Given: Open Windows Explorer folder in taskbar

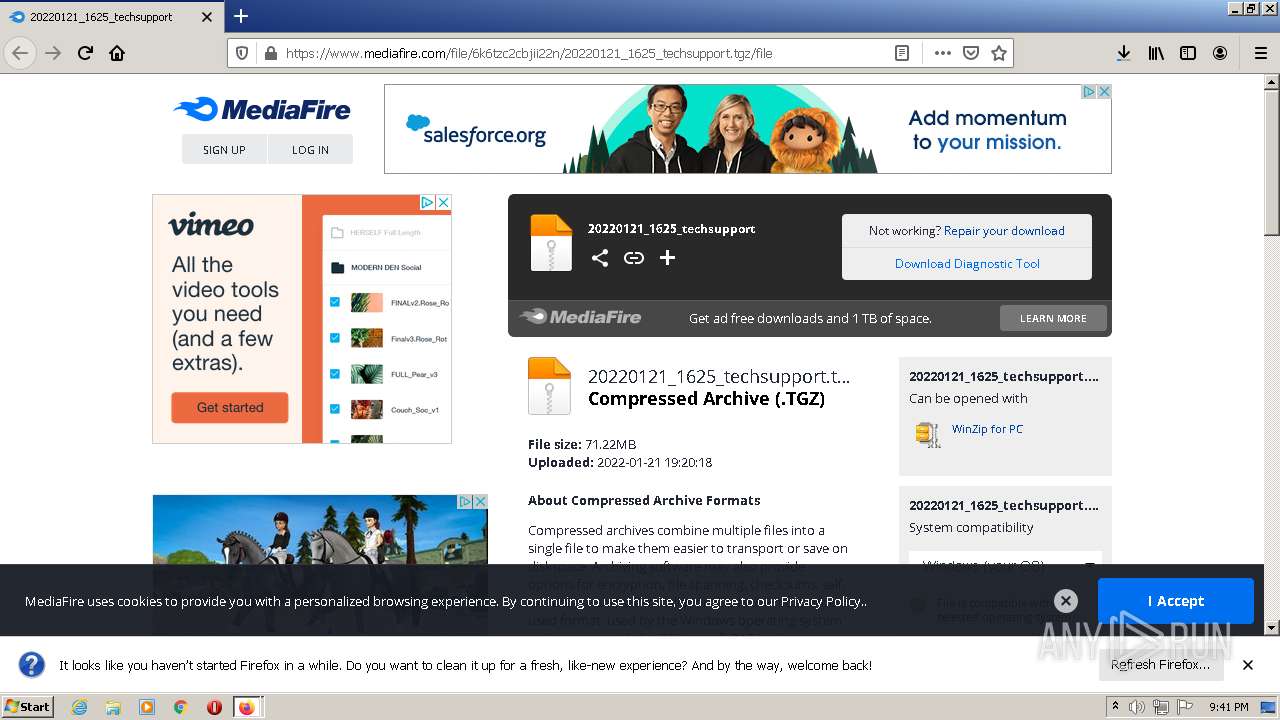Looking at the screenshot, I should (x=113, y=707).
